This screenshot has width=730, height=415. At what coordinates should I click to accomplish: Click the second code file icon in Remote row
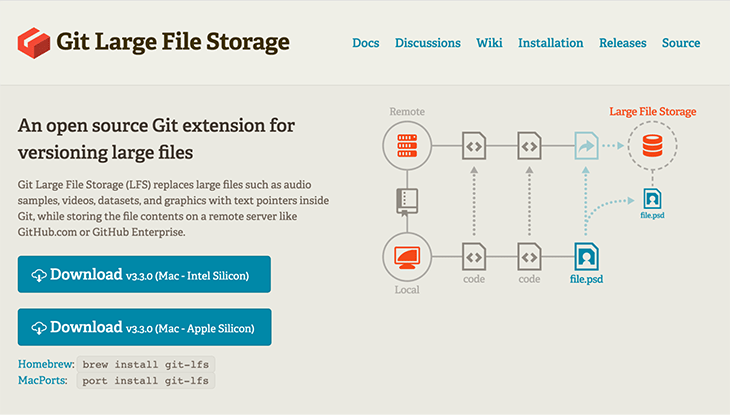[529, 146]
